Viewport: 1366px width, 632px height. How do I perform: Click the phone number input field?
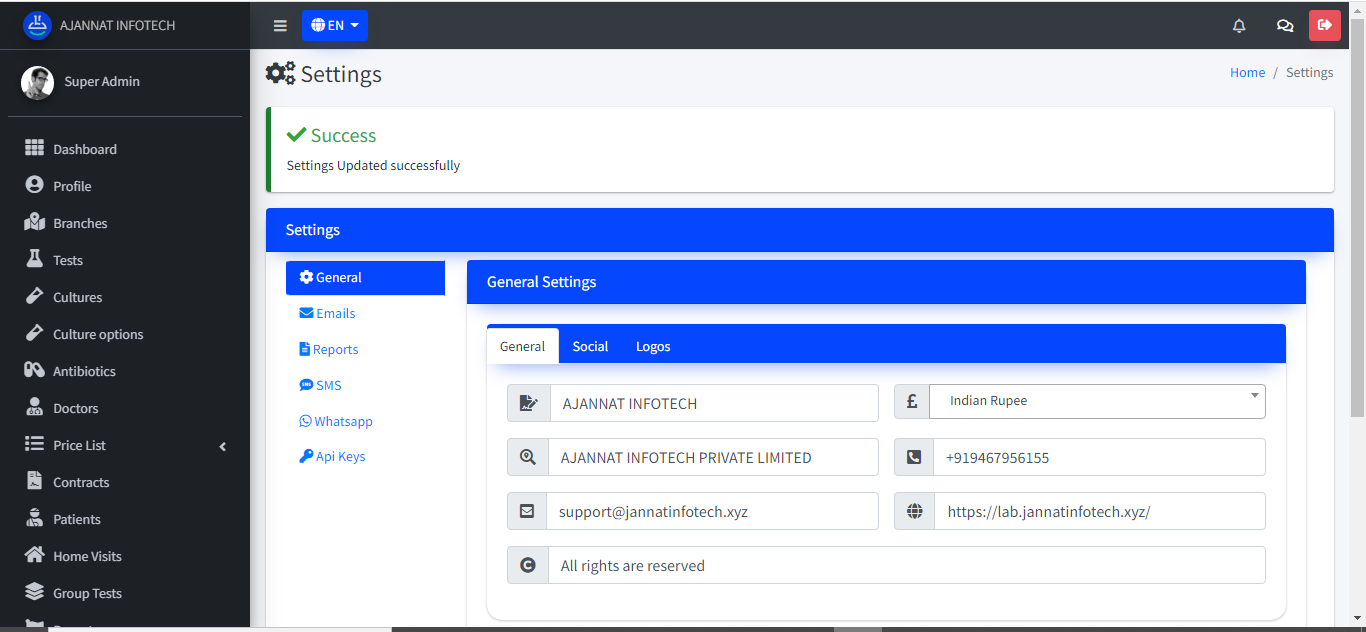click(1098, 458)
